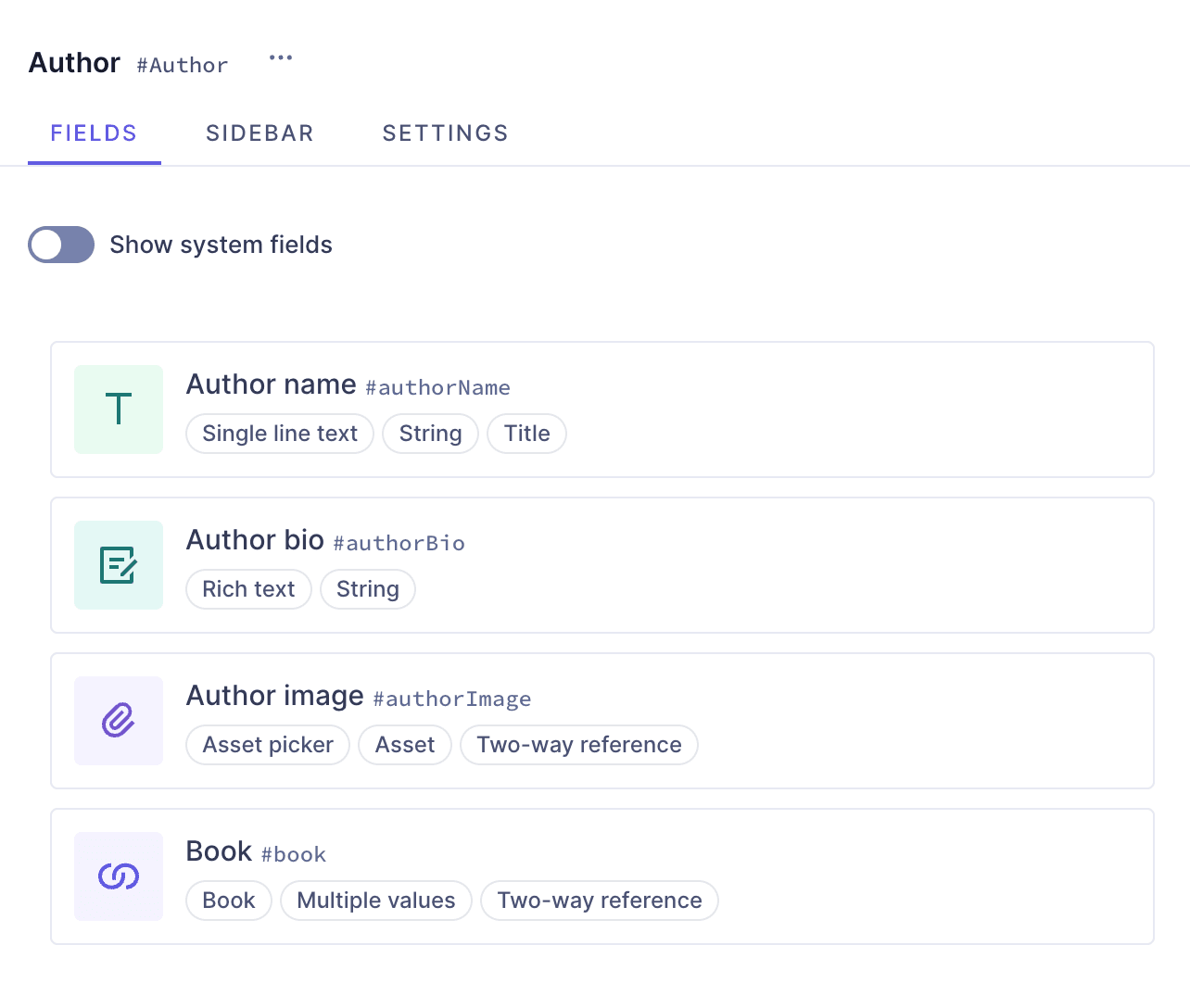Image resolution: width=1190 pixels, height=1008 pixels.
Task: Select the Fields tab
Action: pos(94,133)
